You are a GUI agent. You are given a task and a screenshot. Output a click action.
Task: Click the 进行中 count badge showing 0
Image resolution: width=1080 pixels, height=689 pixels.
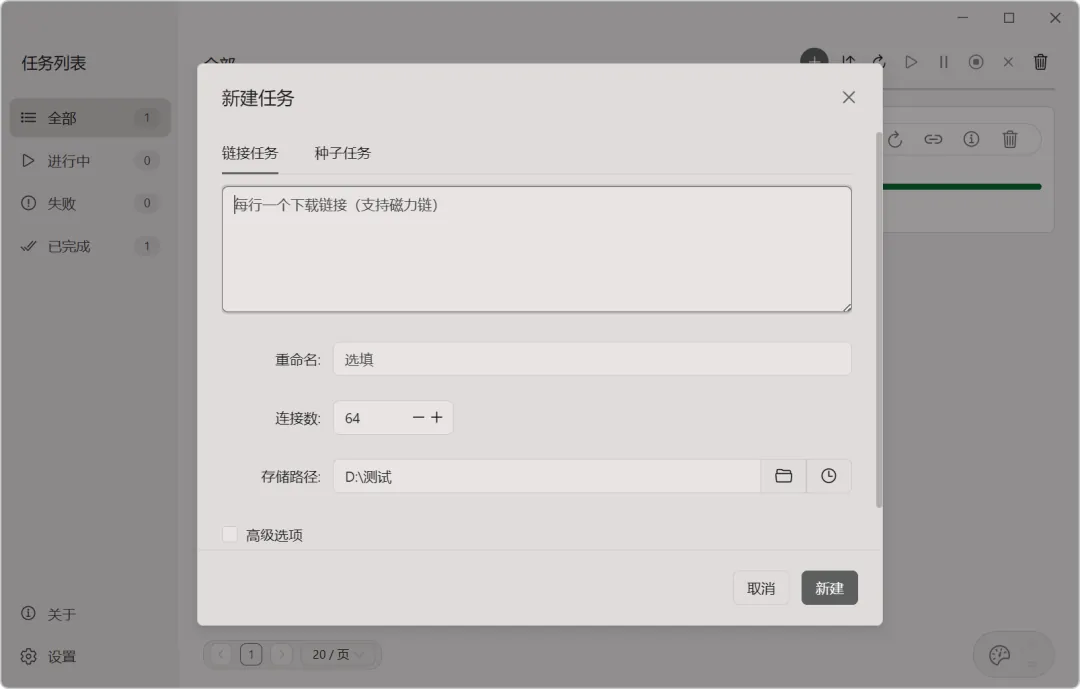coord(147,161)
